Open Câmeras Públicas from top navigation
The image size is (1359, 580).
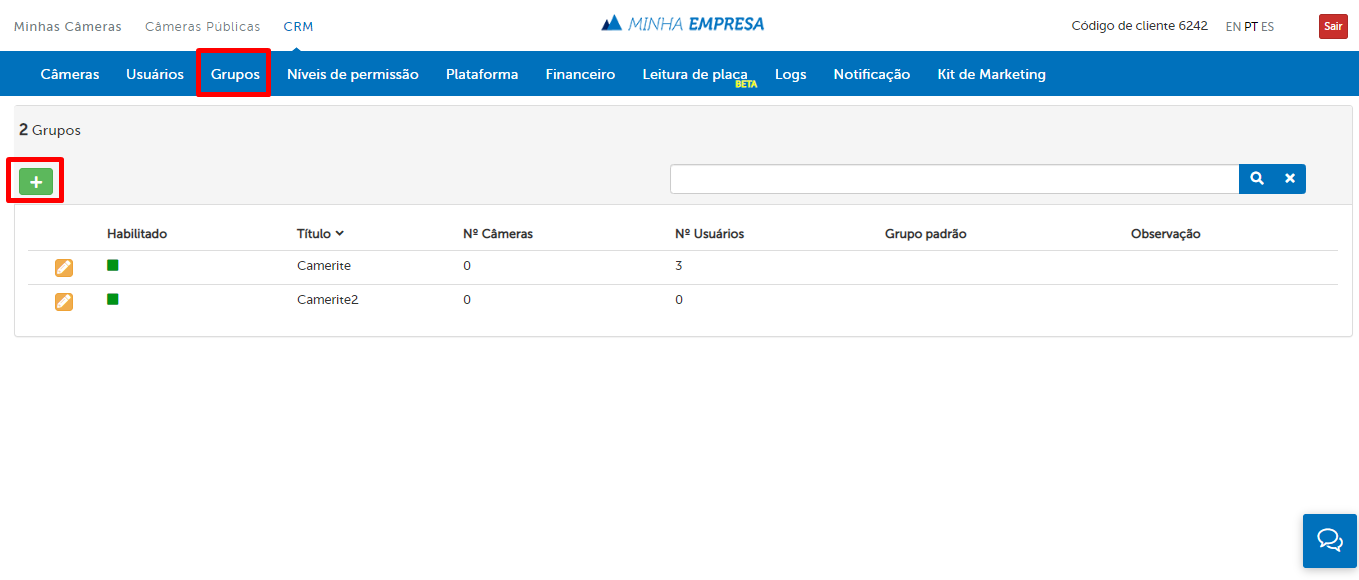tap(202, 27)
